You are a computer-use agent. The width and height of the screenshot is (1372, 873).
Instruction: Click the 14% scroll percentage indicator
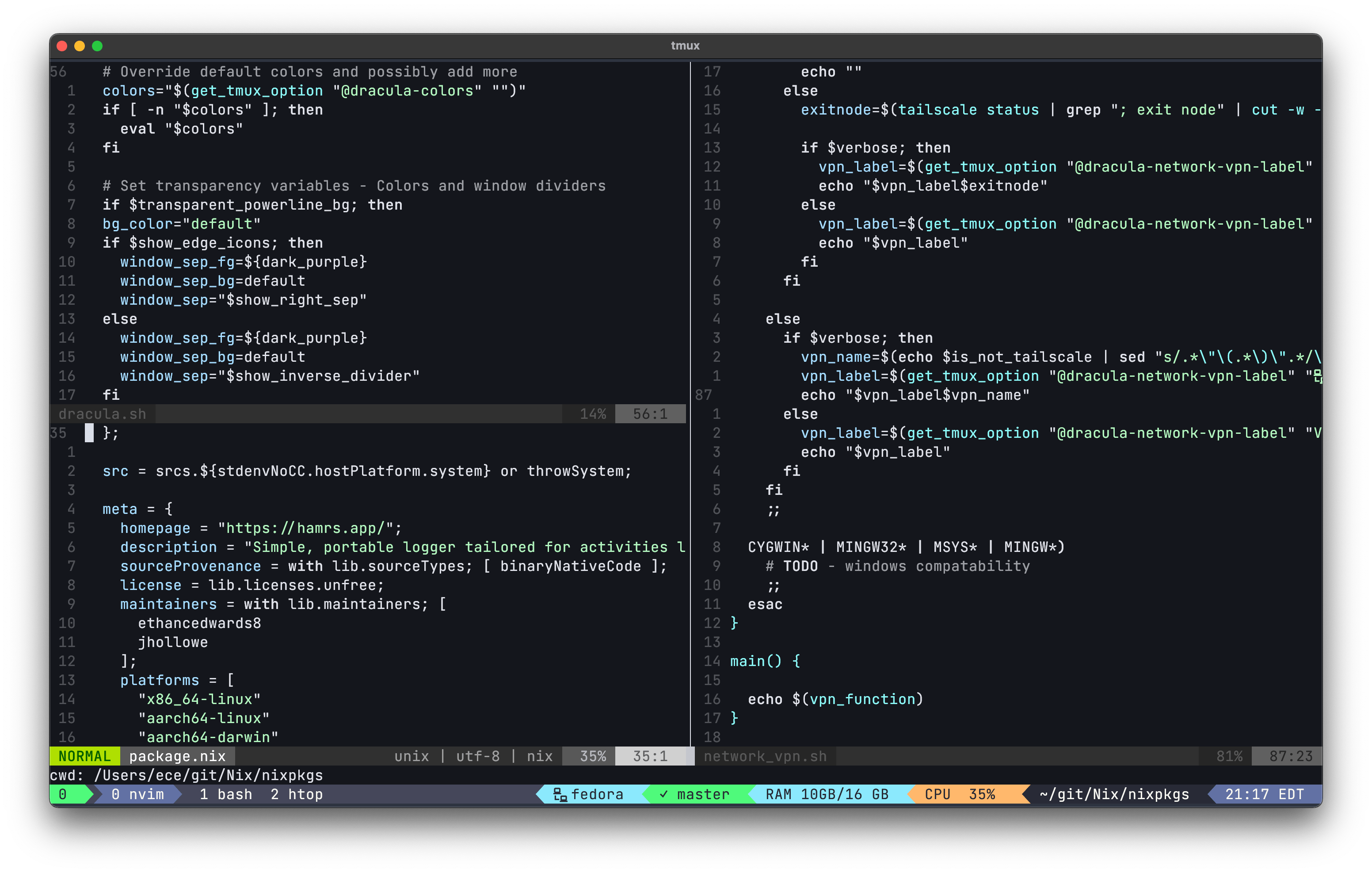(x=593, y=414)
